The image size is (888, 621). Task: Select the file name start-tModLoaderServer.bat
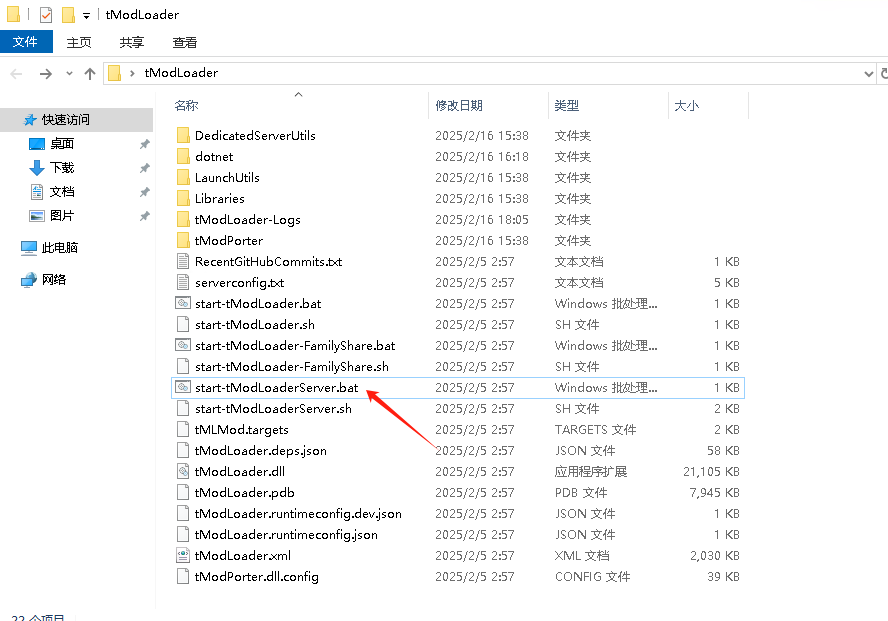(x=276, y=387)
